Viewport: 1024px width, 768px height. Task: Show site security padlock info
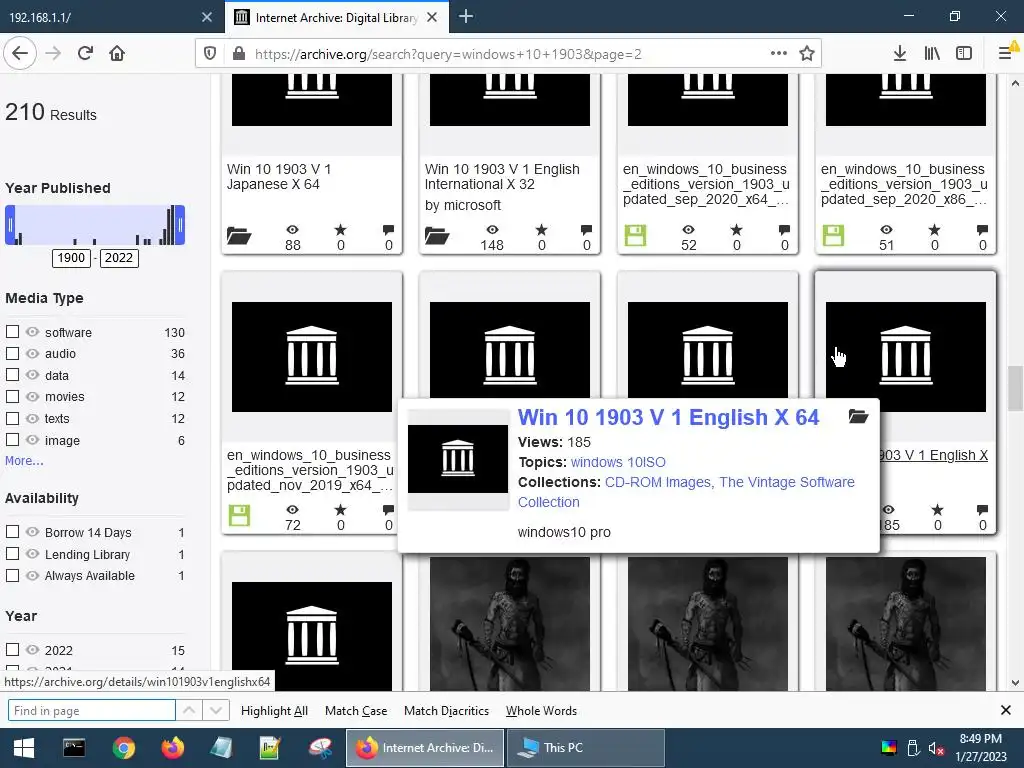pyautogui.click(x=239, y=54)
